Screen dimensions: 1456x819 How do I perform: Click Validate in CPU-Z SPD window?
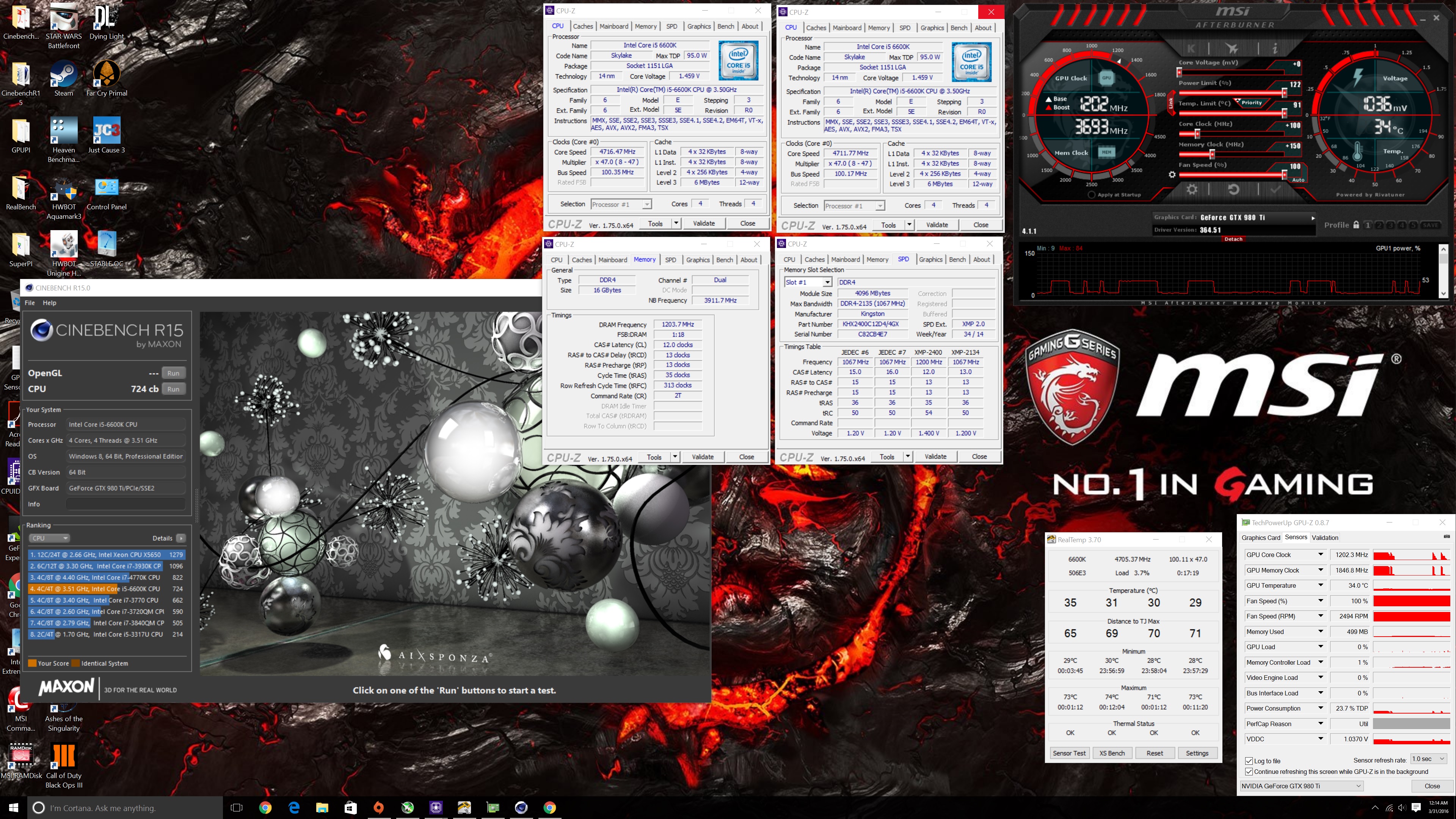click(x=935, y=456)
